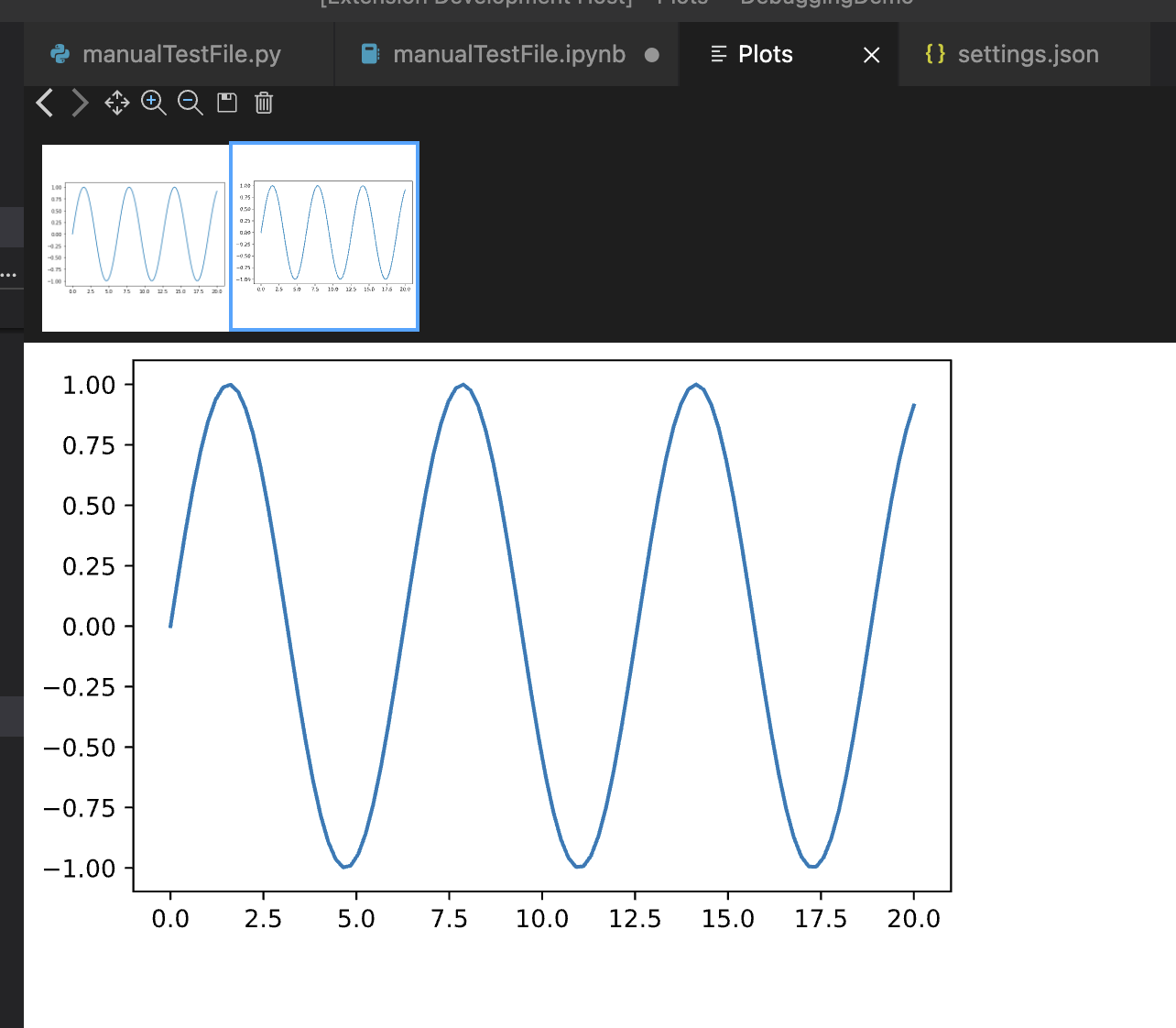Zoom out of the current plot
Screen dimensions: 1176x1028
pos(190,103)
